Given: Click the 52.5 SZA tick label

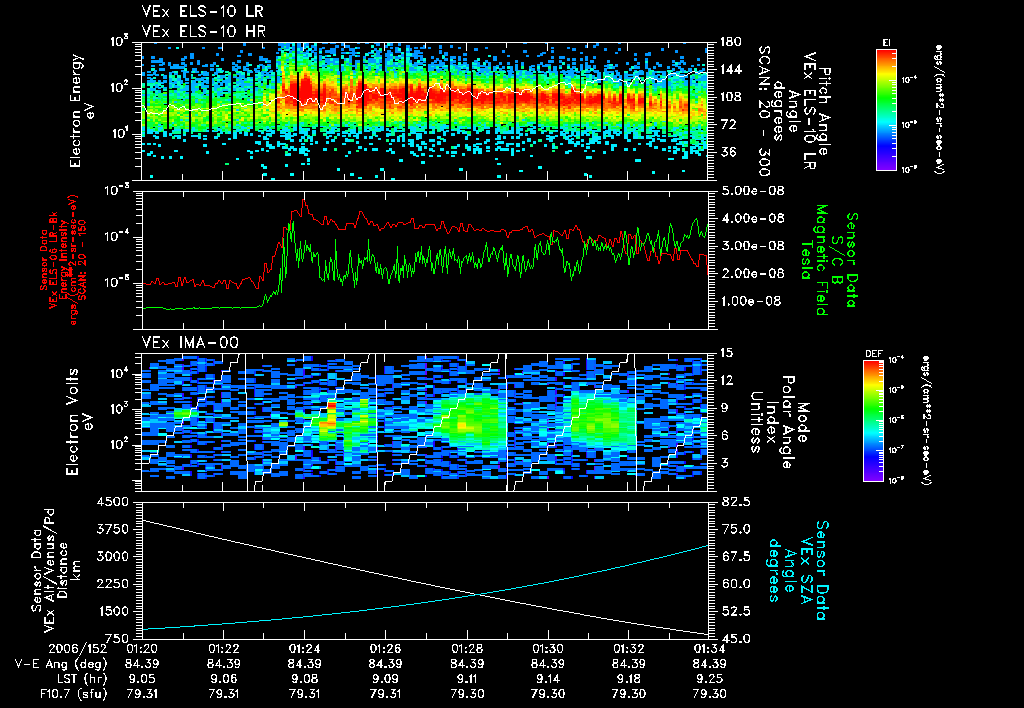Looking at the screenshot, I should (735, 611).
